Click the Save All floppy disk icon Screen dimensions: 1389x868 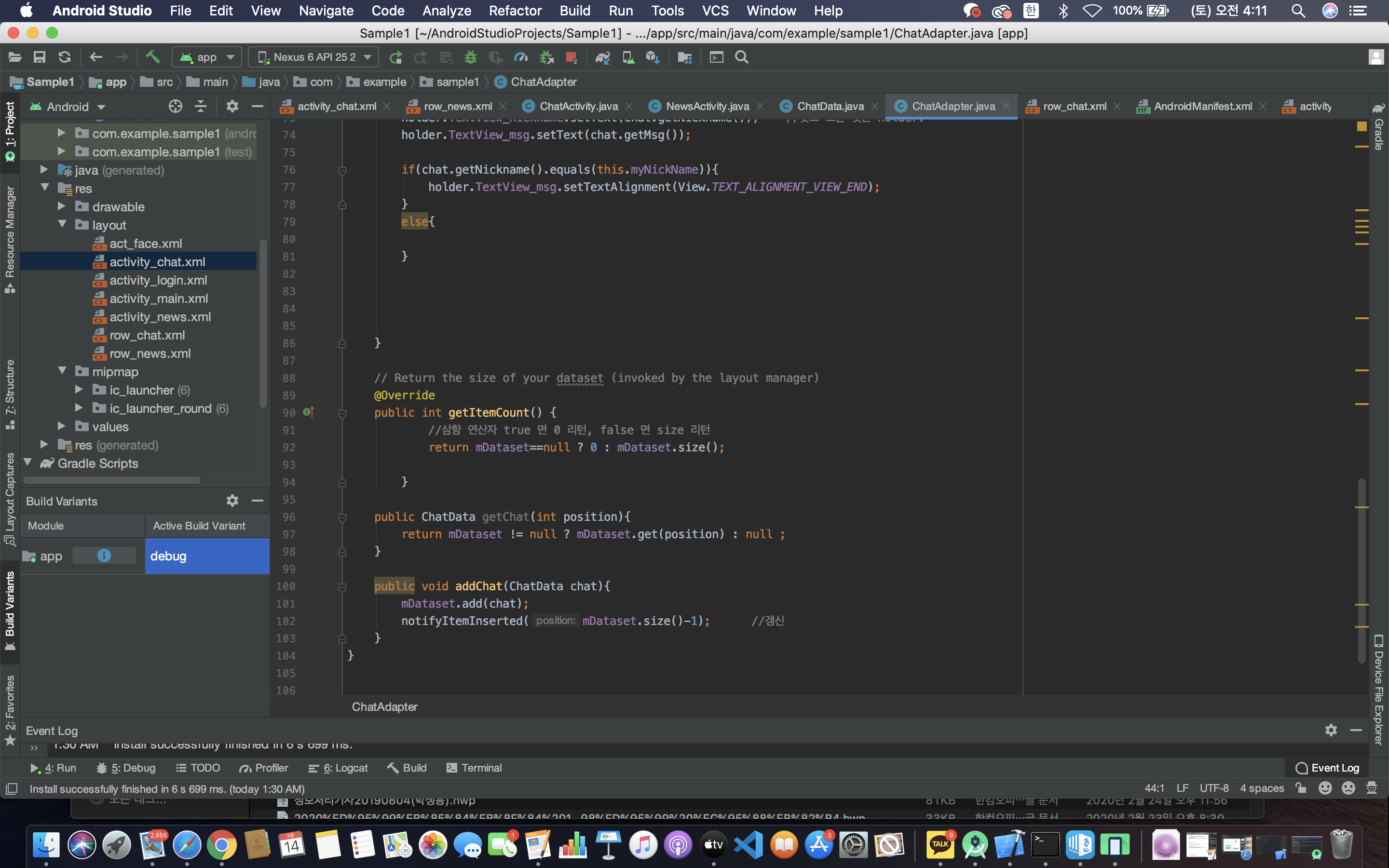pyautogui.click(x=40, y=57)
